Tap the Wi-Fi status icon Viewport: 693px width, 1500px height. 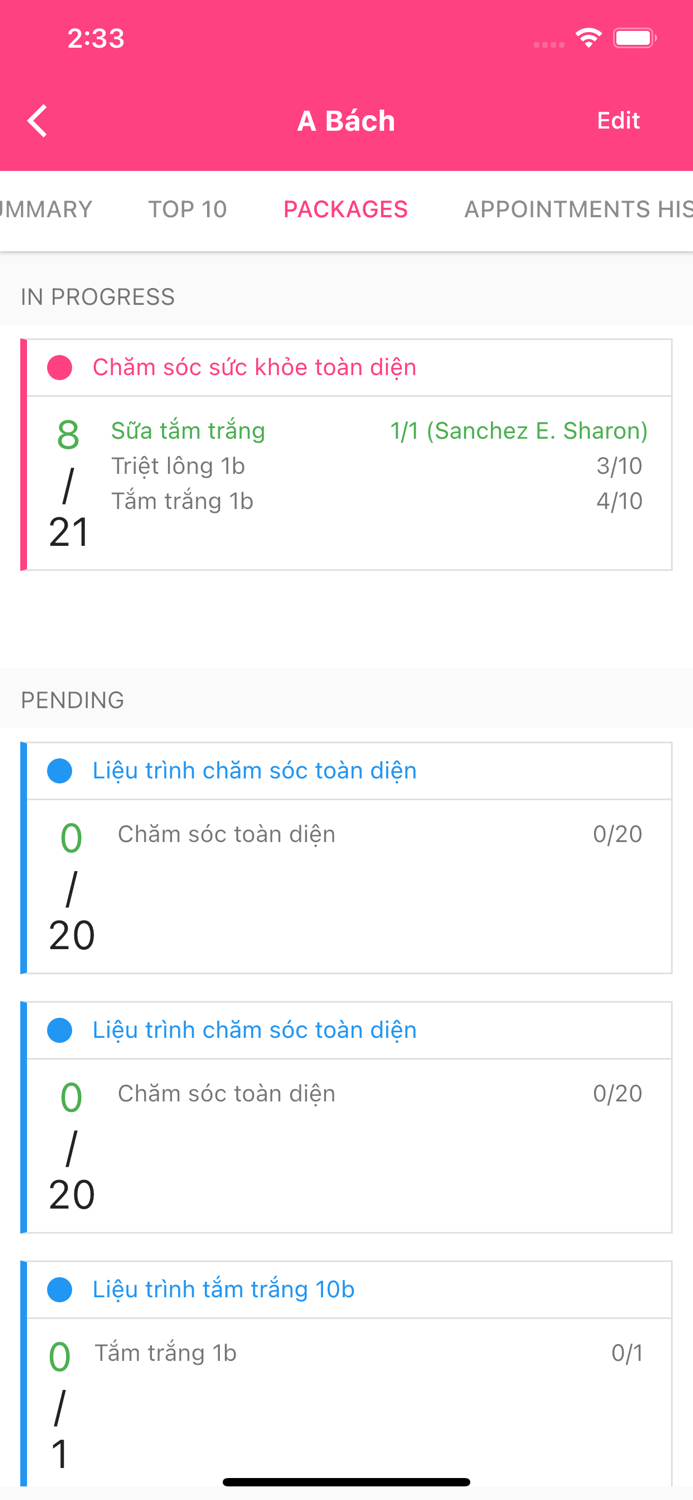tap(588, 38)
